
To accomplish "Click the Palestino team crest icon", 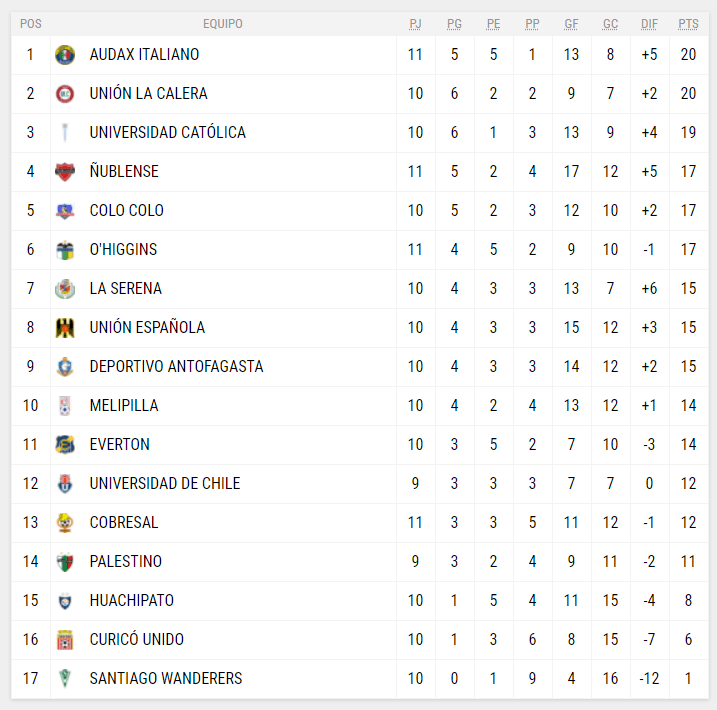I will coord(65,562).
